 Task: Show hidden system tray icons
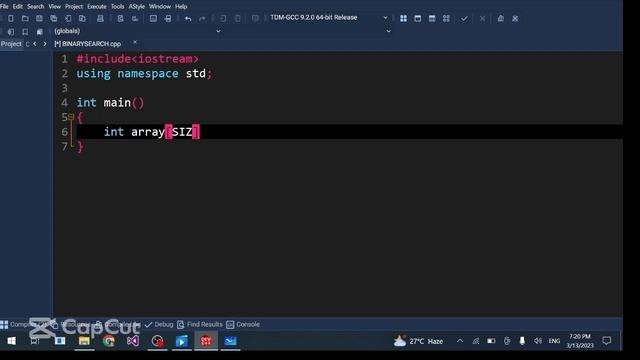(x=460, y=341)
